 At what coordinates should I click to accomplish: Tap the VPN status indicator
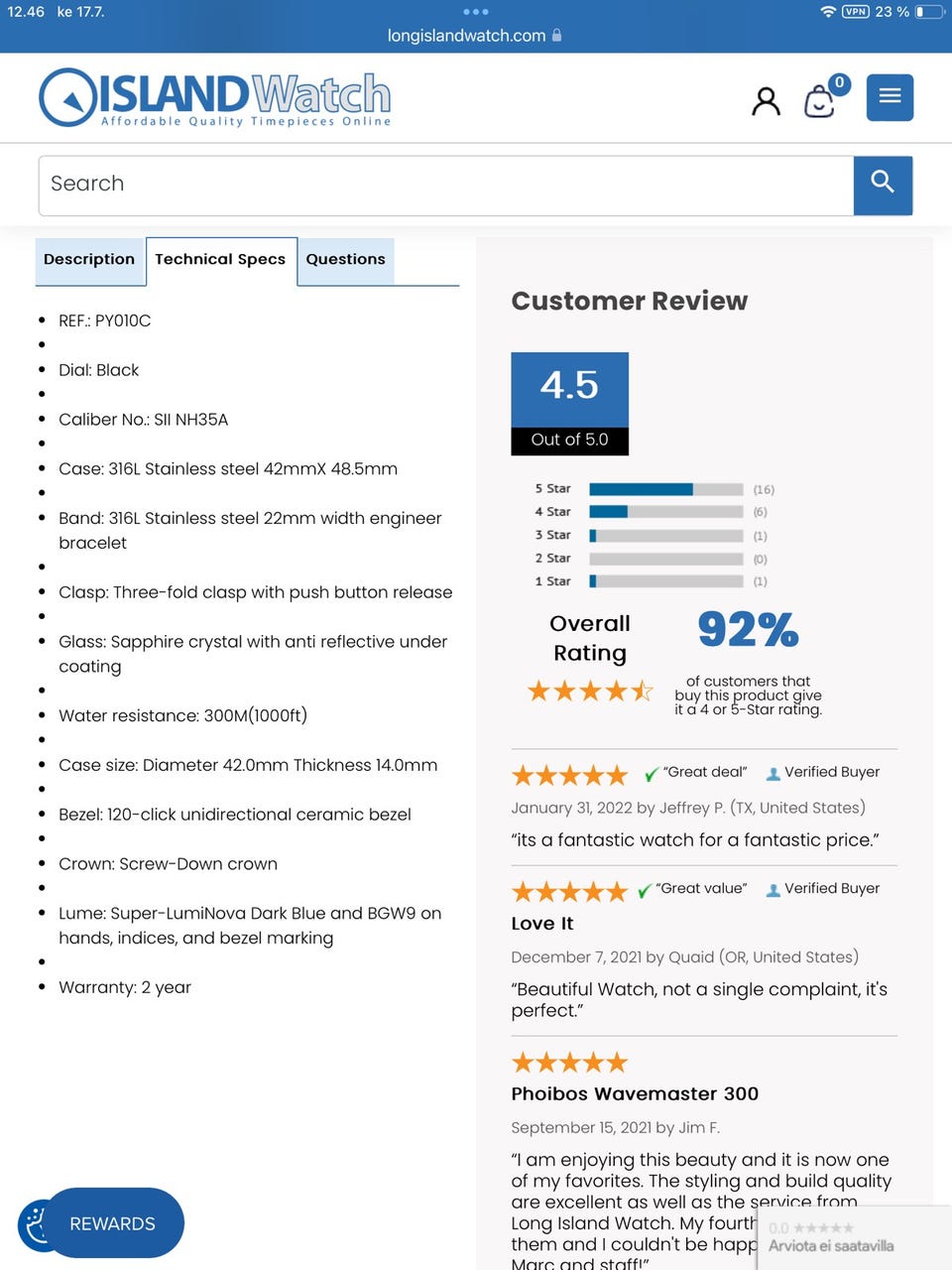(x=855, y=12)
